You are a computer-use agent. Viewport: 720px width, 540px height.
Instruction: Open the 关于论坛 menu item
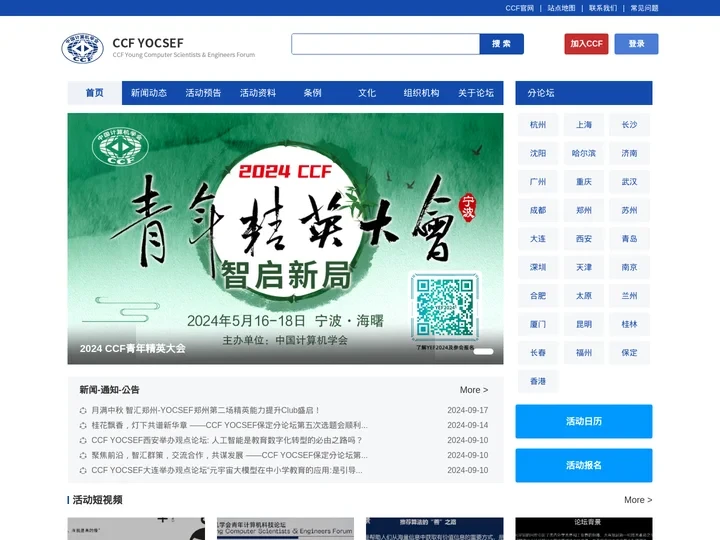click(476, 93)
